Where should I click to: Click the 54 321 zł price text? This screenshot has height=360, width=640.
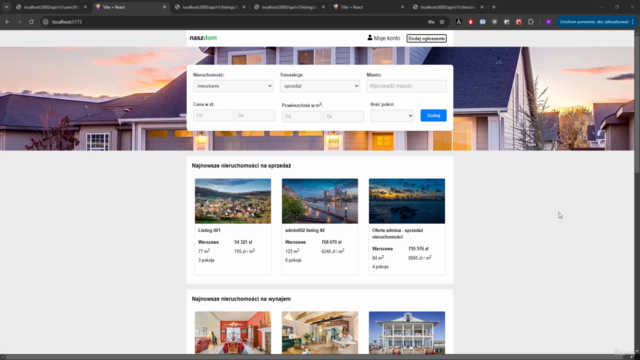pyautogui.click(x=243, y=242)
